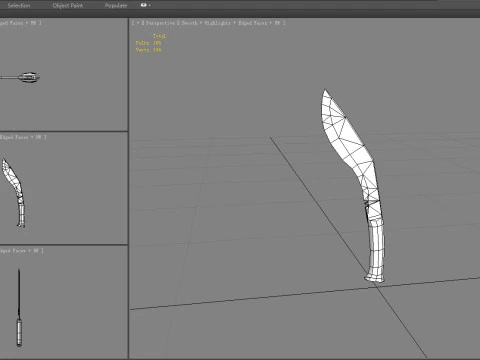Click the yellow Total statistics heading
This screenshot has height=360, width=480.
pyautogui.click(x=159, y=36)
